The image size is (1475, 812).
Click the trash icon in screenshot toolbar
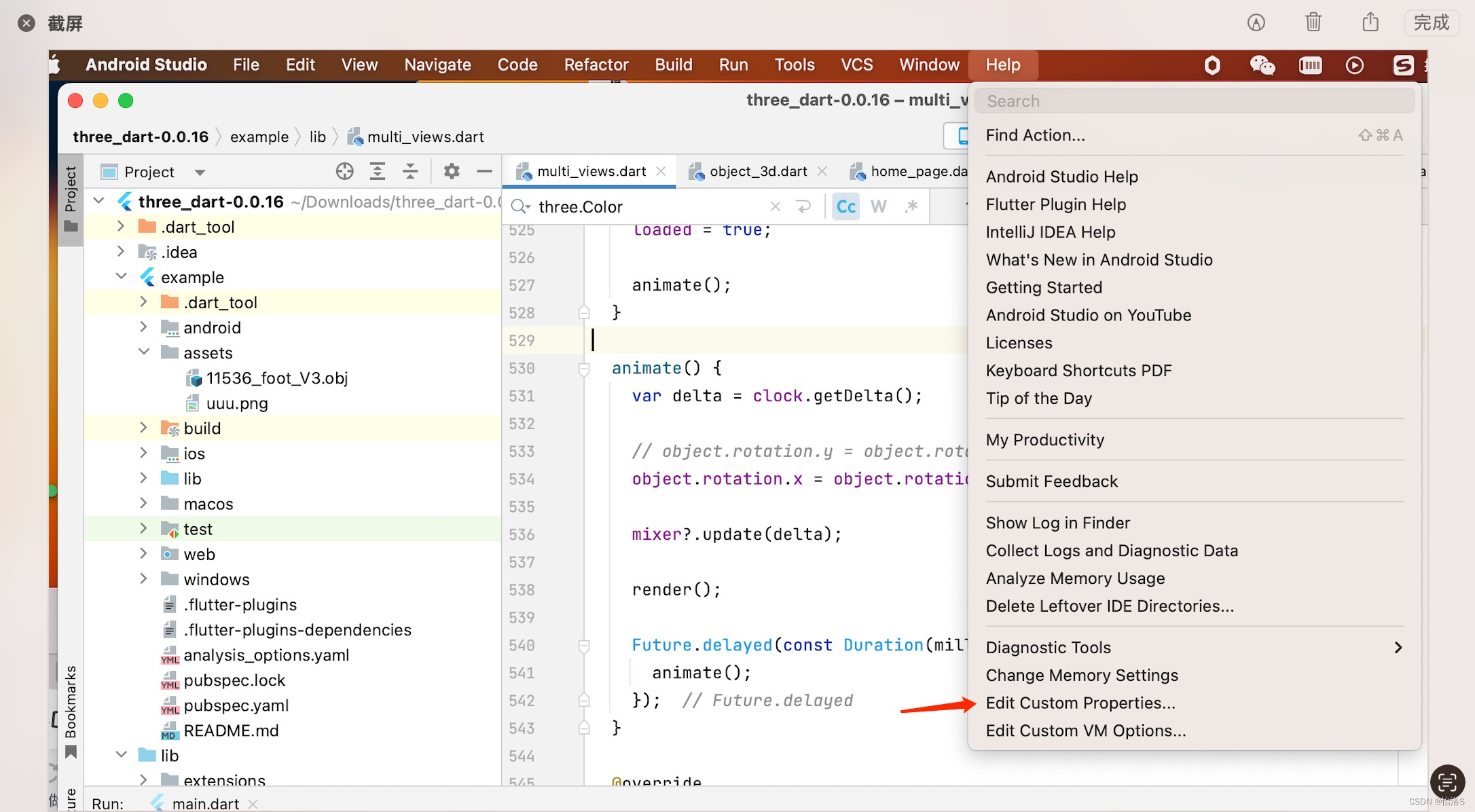pos(1313,22)
